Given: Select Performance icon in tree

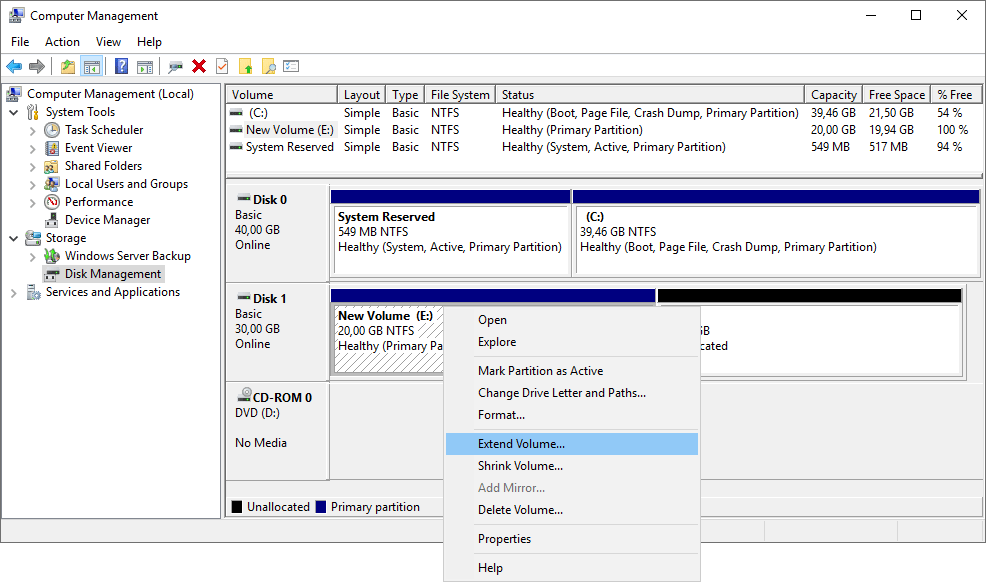Looking at the screenshot, I should click(52, 202).
